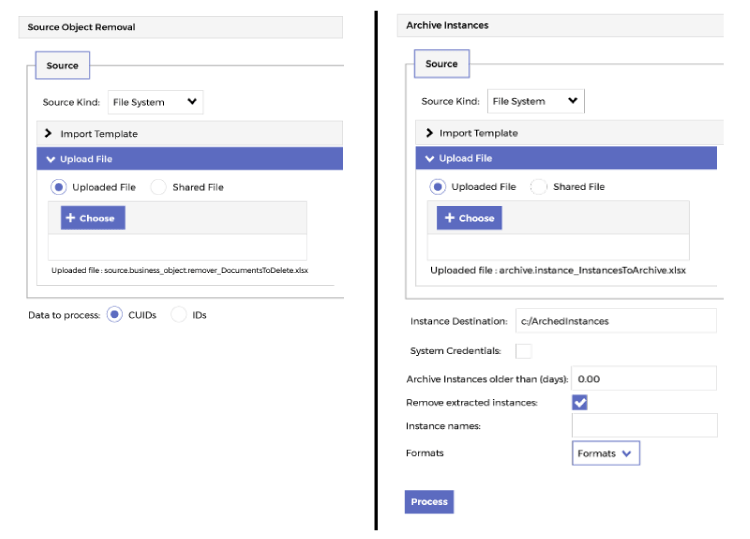Expand Import Template in Archive Instances

coord(569,133)
